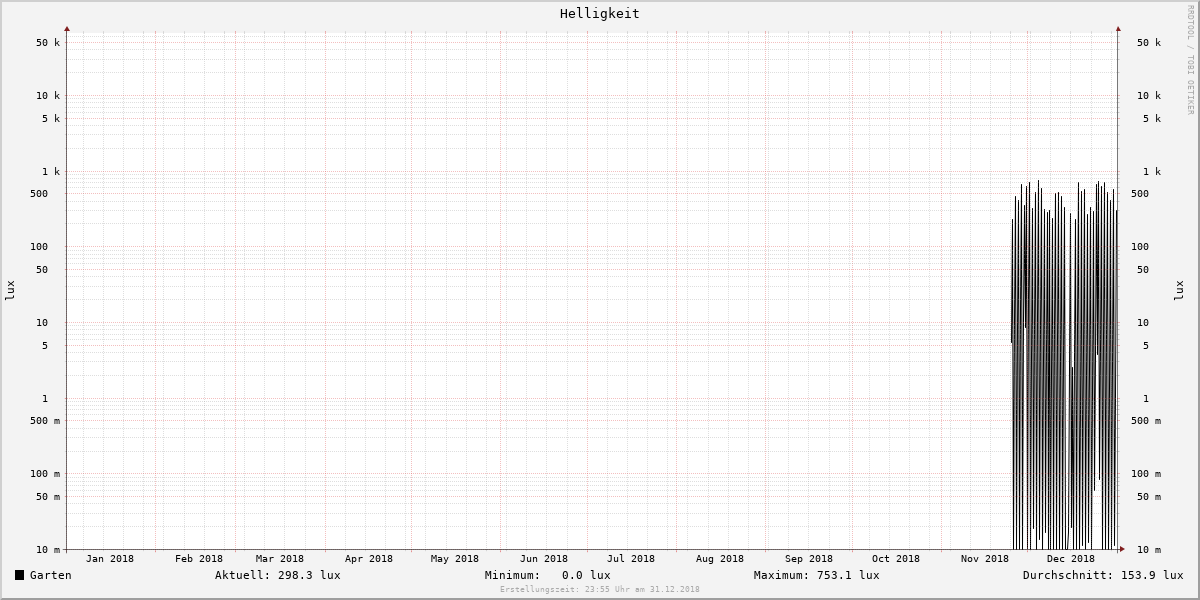The image size is (1200, 600).
Task: Click the Feb 2018 x-axis label
Action: (x=198, y=558)
